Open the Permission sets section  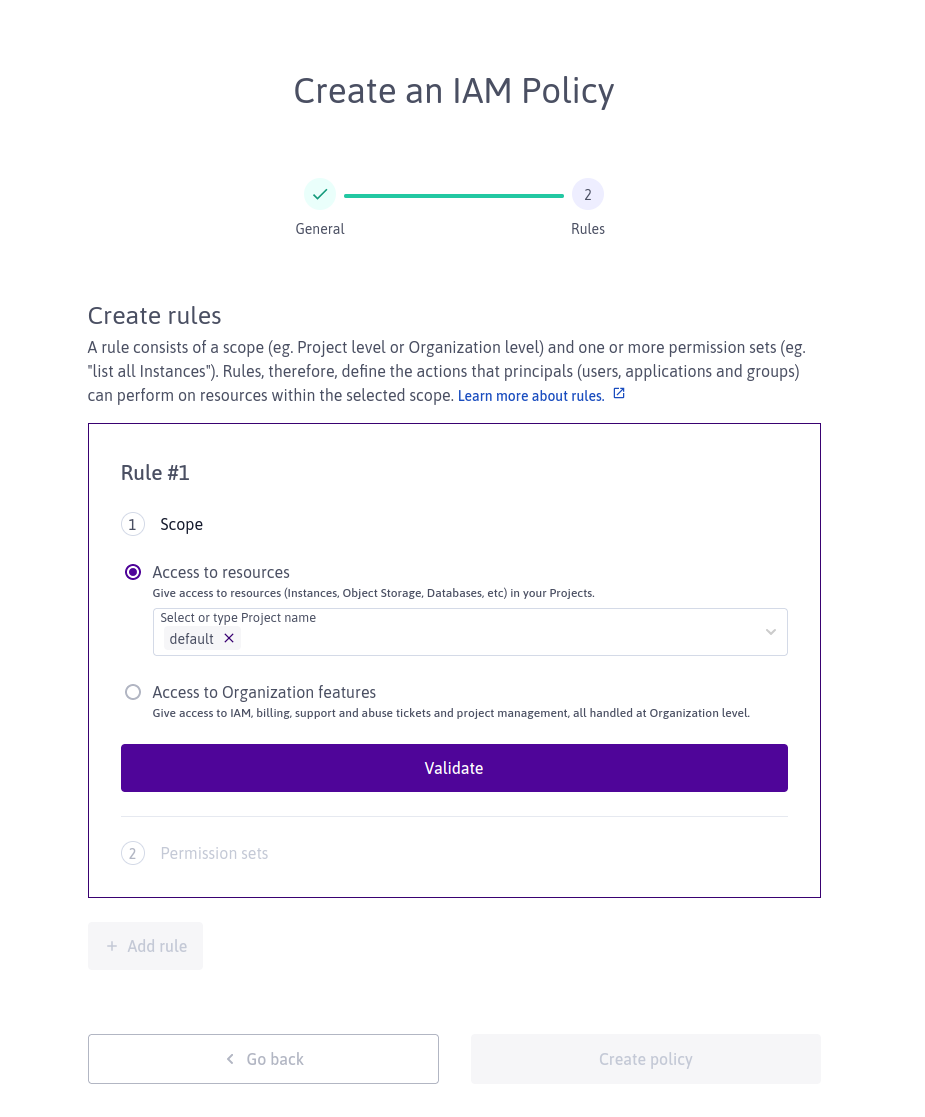point(214,853)
